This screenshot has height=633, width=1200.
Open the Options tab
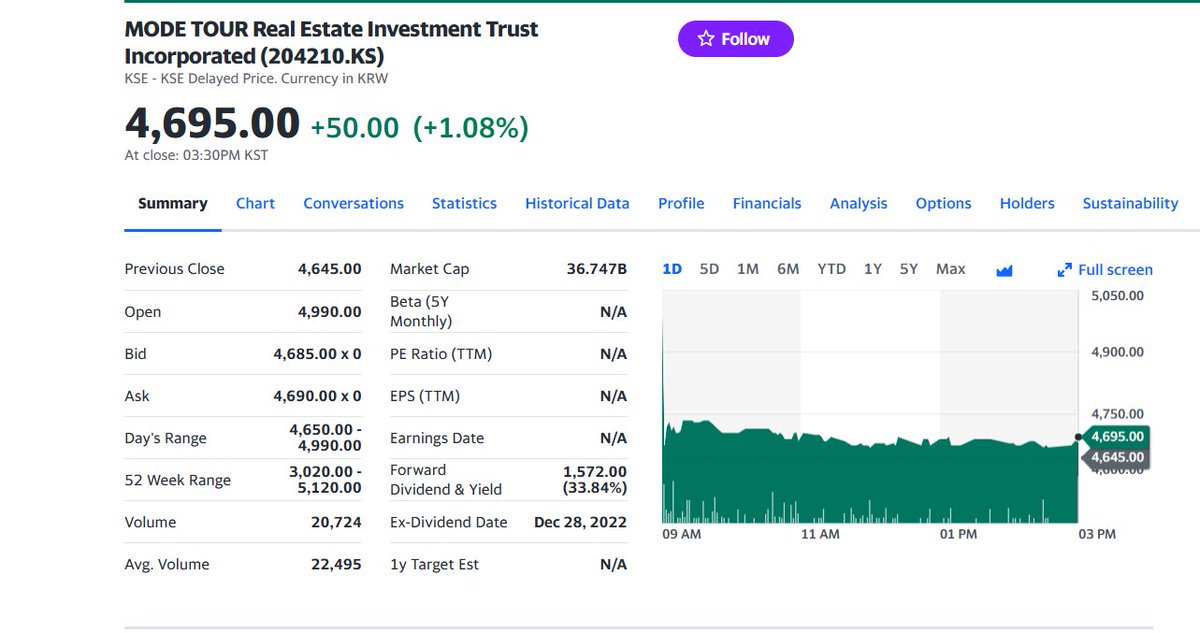[943, 203]
